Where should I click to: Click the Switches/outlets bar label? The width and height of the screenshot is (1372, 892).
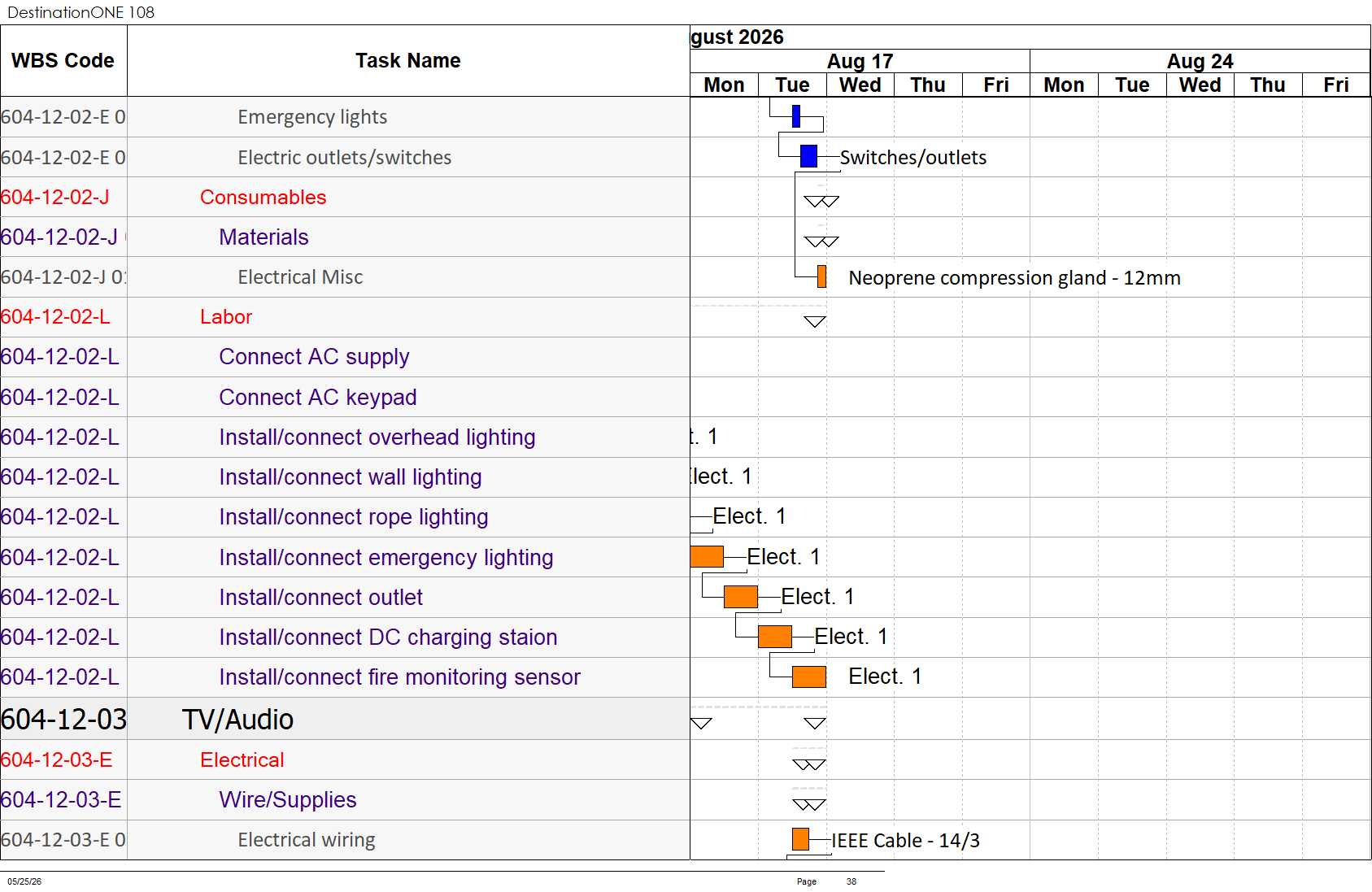point(913,157)
